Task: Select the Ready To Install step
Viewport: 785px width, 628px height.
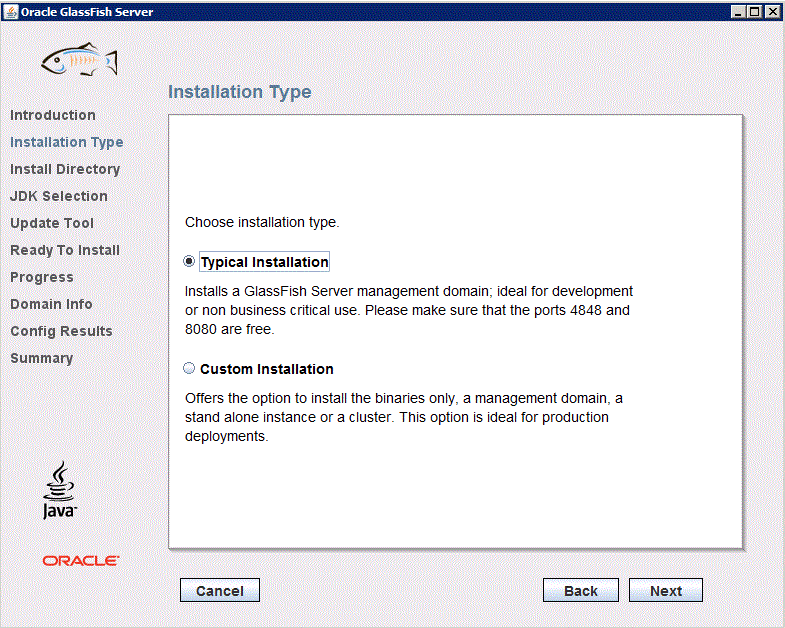Action: pos(65,250)
